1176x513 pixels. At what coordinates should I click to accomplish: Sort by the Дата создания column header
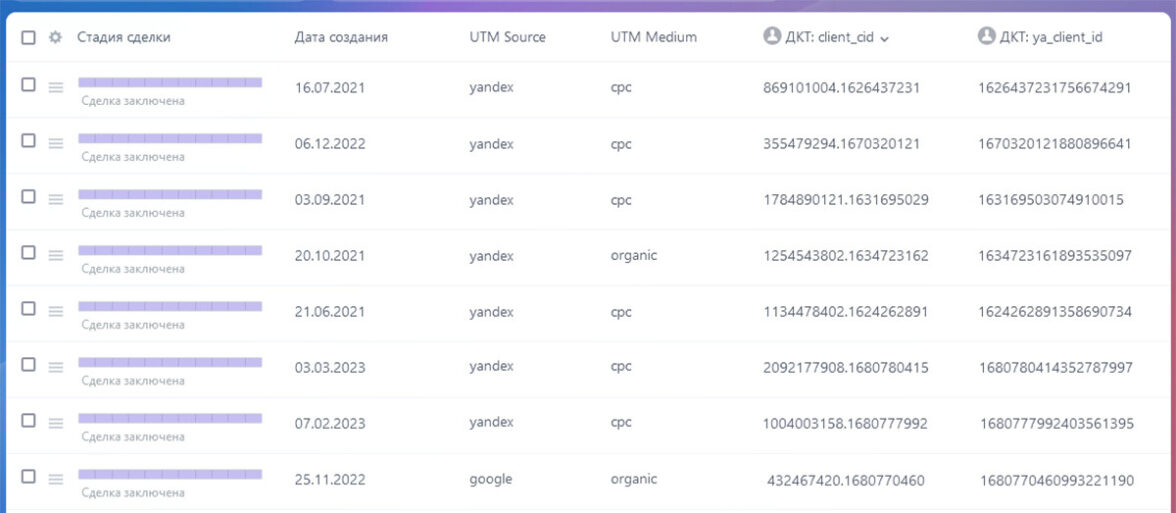(341, 37)
